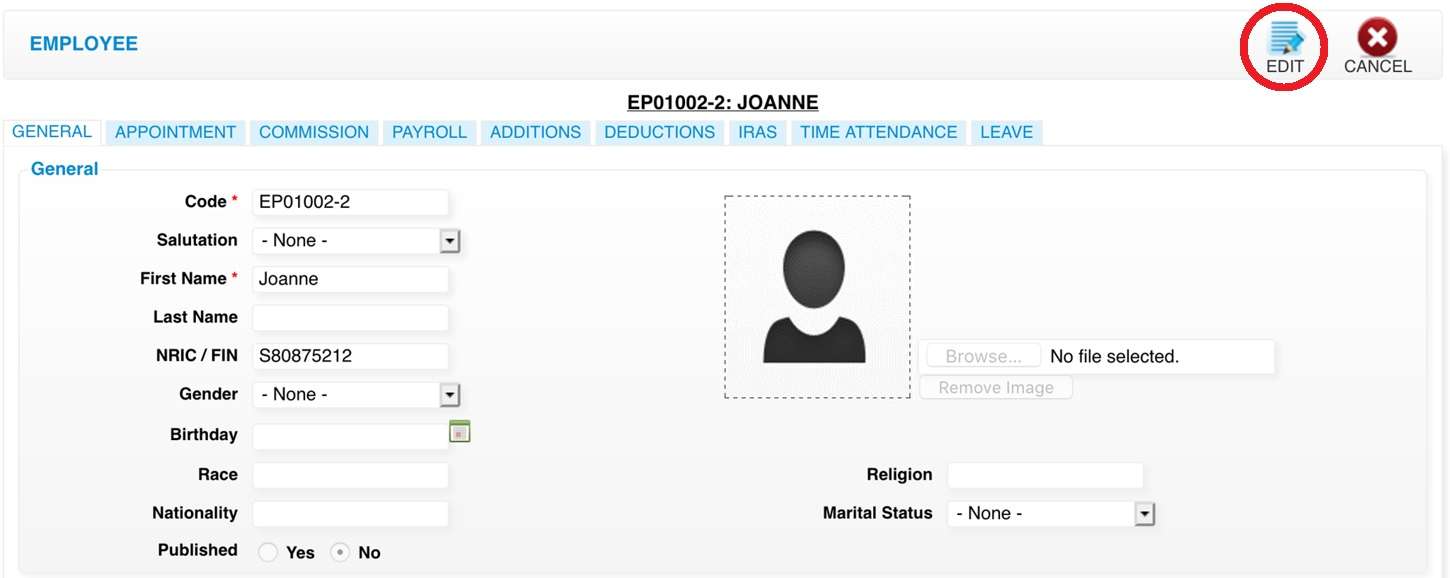1450x578 pixels.
Task: Click the employee photo placeholder
Action: [x=817, y=297]
